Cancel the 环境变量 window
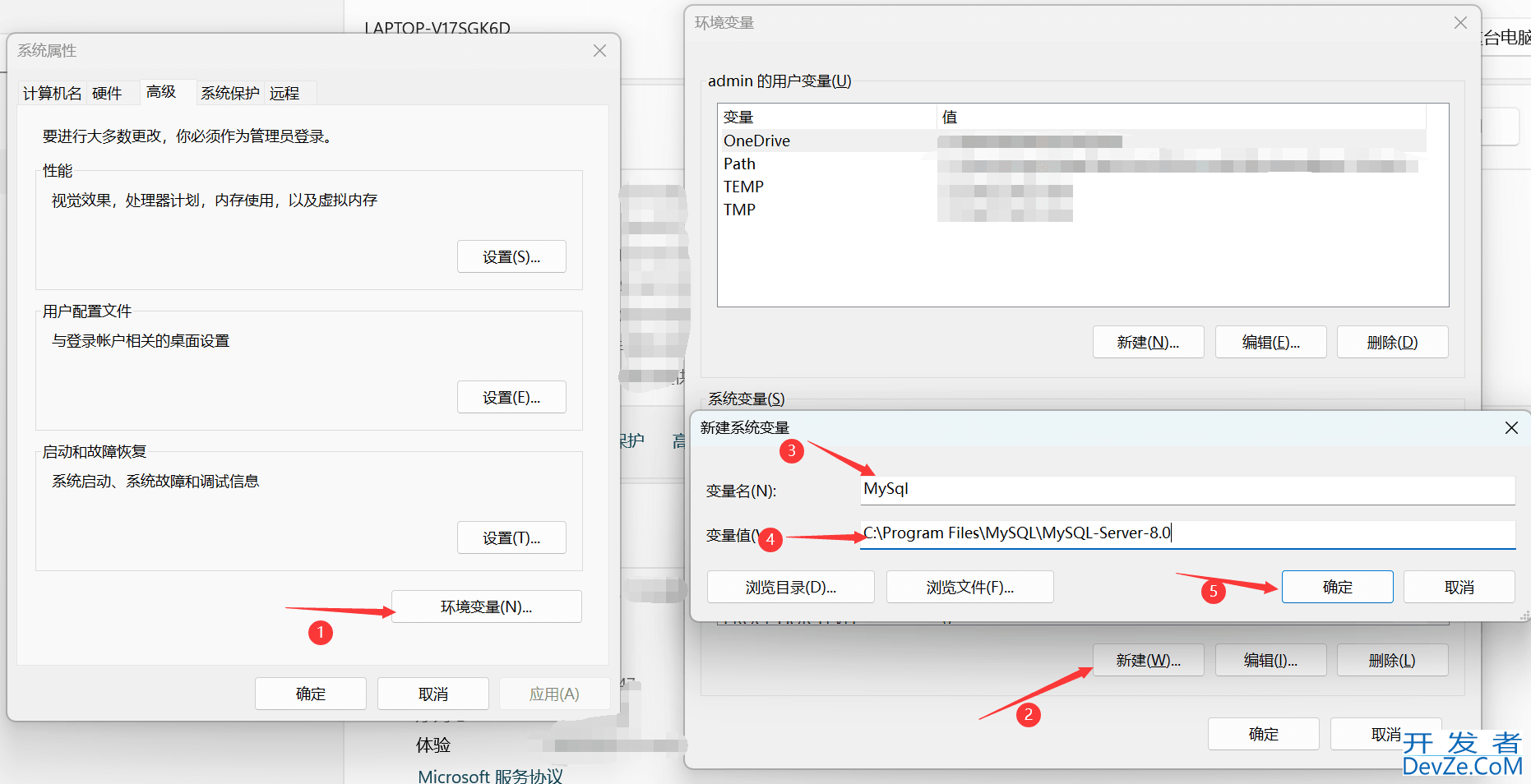1531x784 pixels. click(x=1386, y=734)
